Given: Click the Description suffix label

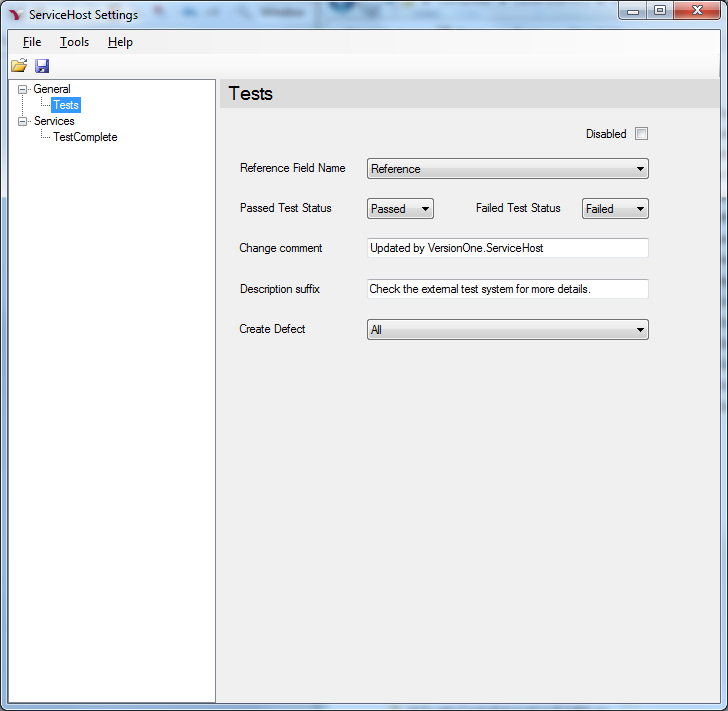Looking at the screenshot, I should pyautogui.click(x=280, y=289).
